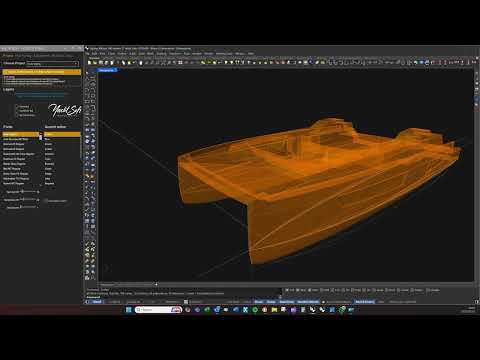The height and width of the screenshot is (360, 480).
Task: Toggle the End object snap checkbox
Action: tap(287, 290)
